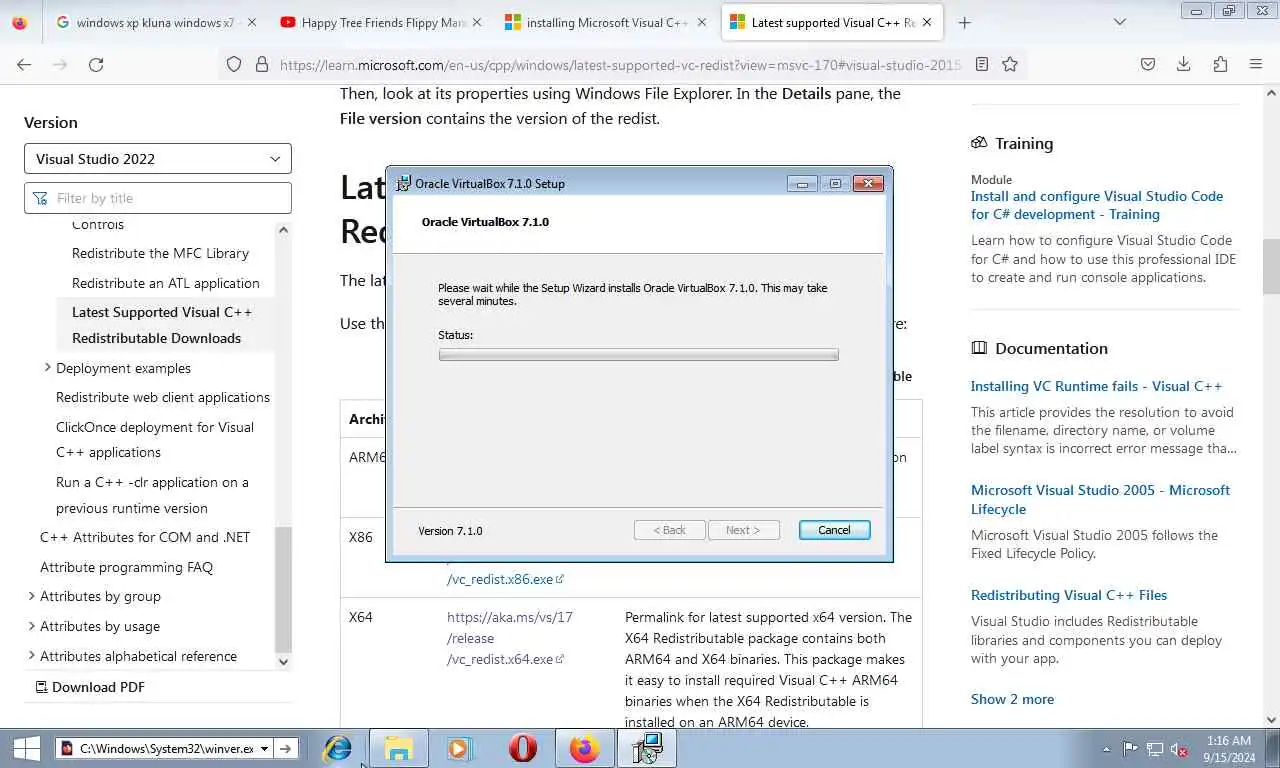This screenshot has width=1280, height=768.
Task: Select Redistribute an ATL application
Action: (x=166, y=283)
